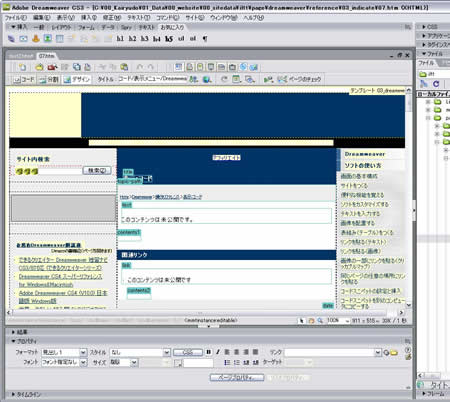Insert unordered list ul icon
450x402 pixels.
[181, 39]
